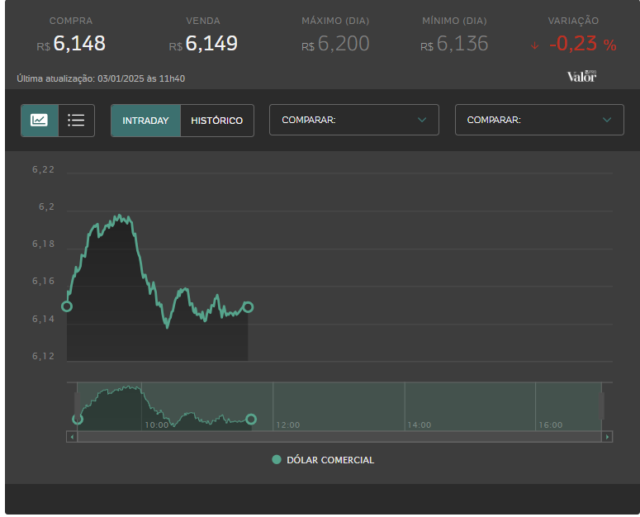Select the HISTÓRICO tab
The width and height of the screenshot is (640, 517).
click(217, 121)
